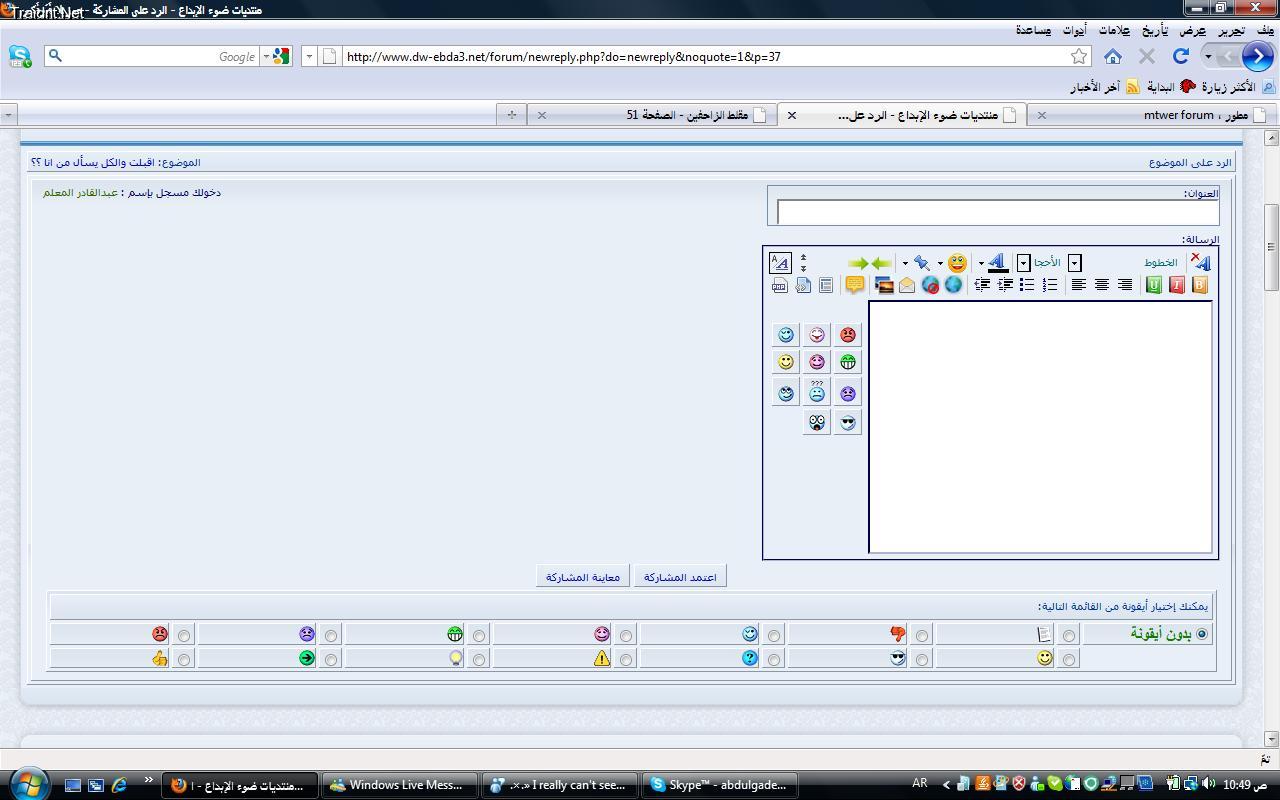Select the 'بدون أيقونة' no-icon radio button
Image resolution: width=1280 pixels, height=800 pixels.
click(x=1201, y=634)
